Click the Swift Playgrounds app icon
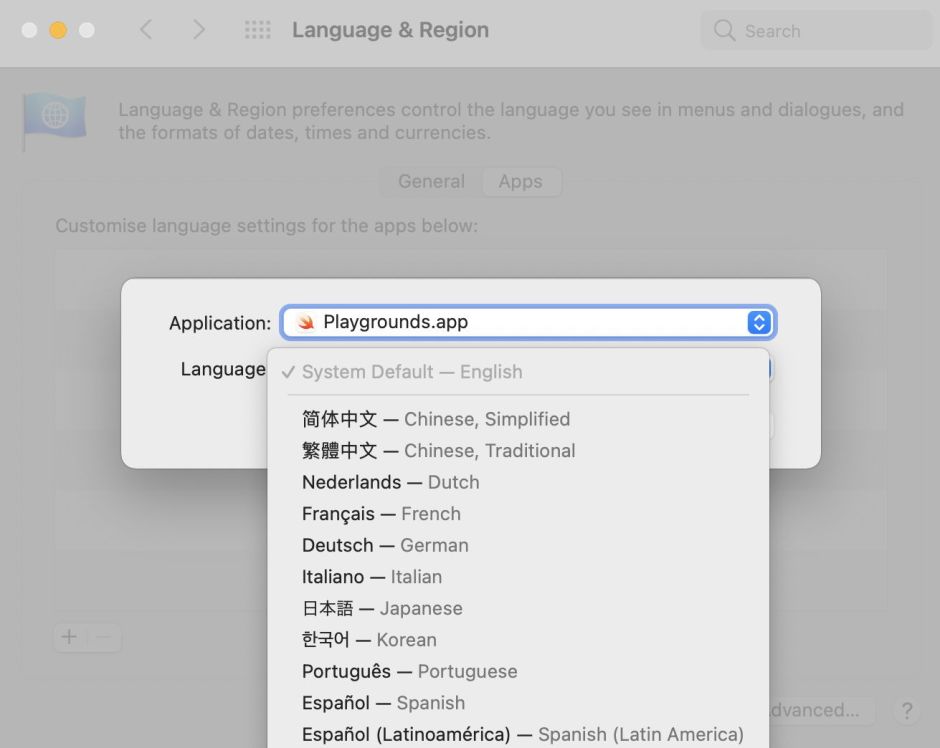The width and height of the screenshot is (940, 748). [306, 322]
